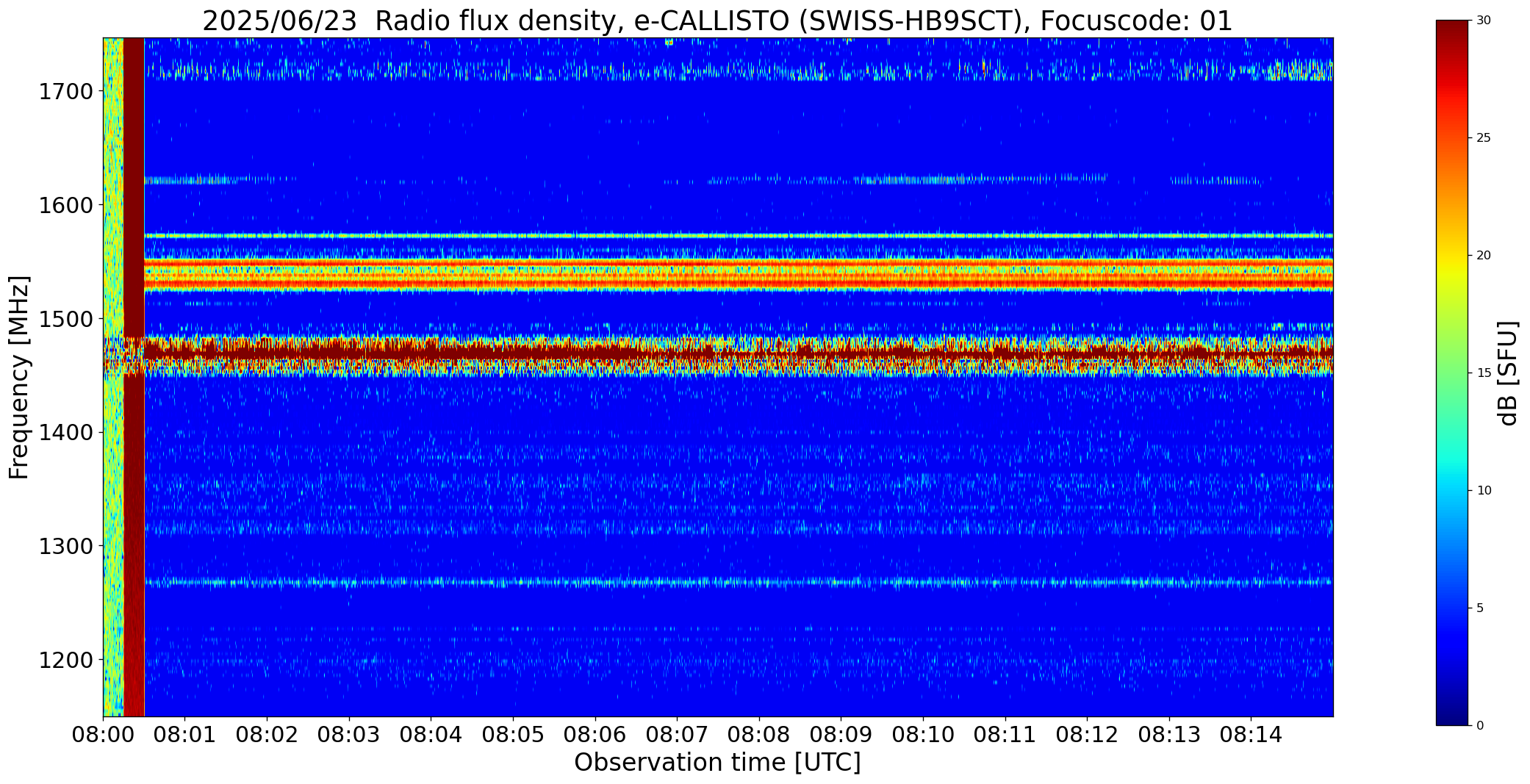Click the dark red vertical band near 08:00
The width and height of the screenshot is (1530, 784).
[134, 377]
